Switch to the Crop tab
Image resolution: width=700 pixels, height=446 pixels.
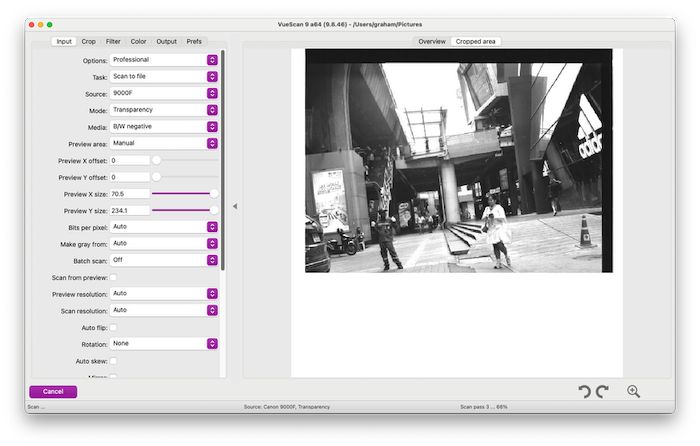(x=88, y=41)
